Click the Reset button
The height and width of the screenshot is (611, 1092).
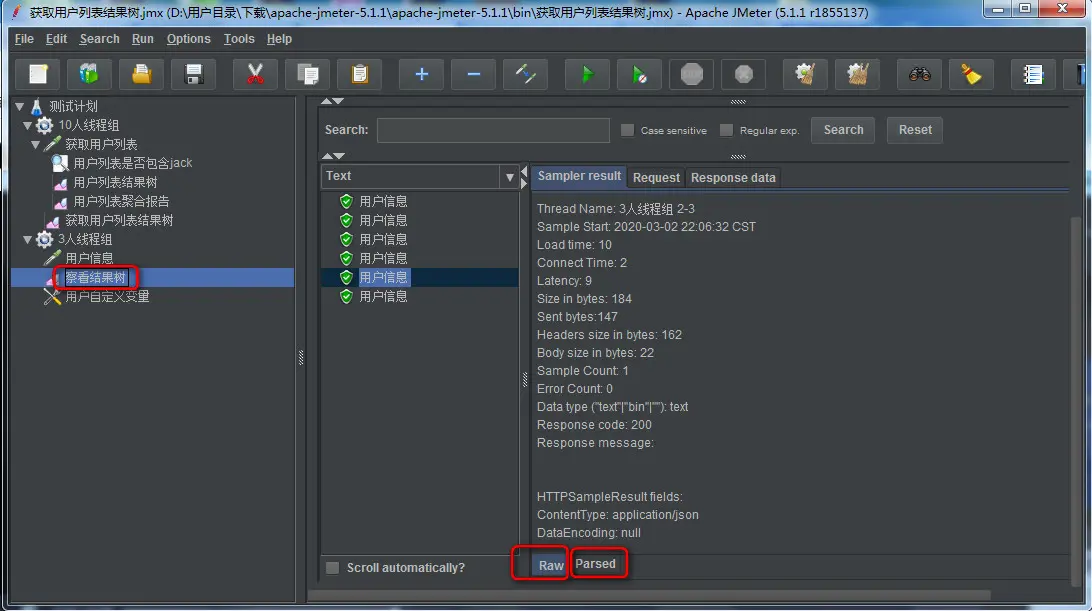click(x=915, y=130)
